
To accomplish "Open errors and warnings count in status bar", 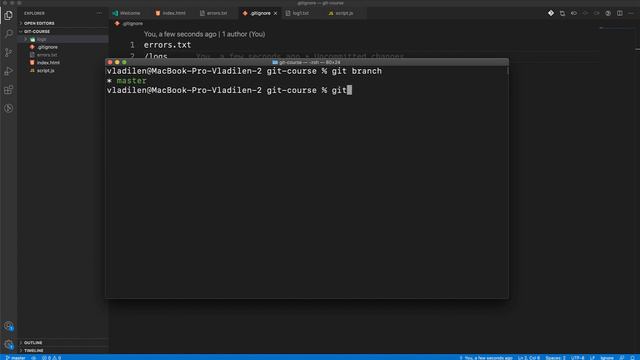I will point(51,358).
